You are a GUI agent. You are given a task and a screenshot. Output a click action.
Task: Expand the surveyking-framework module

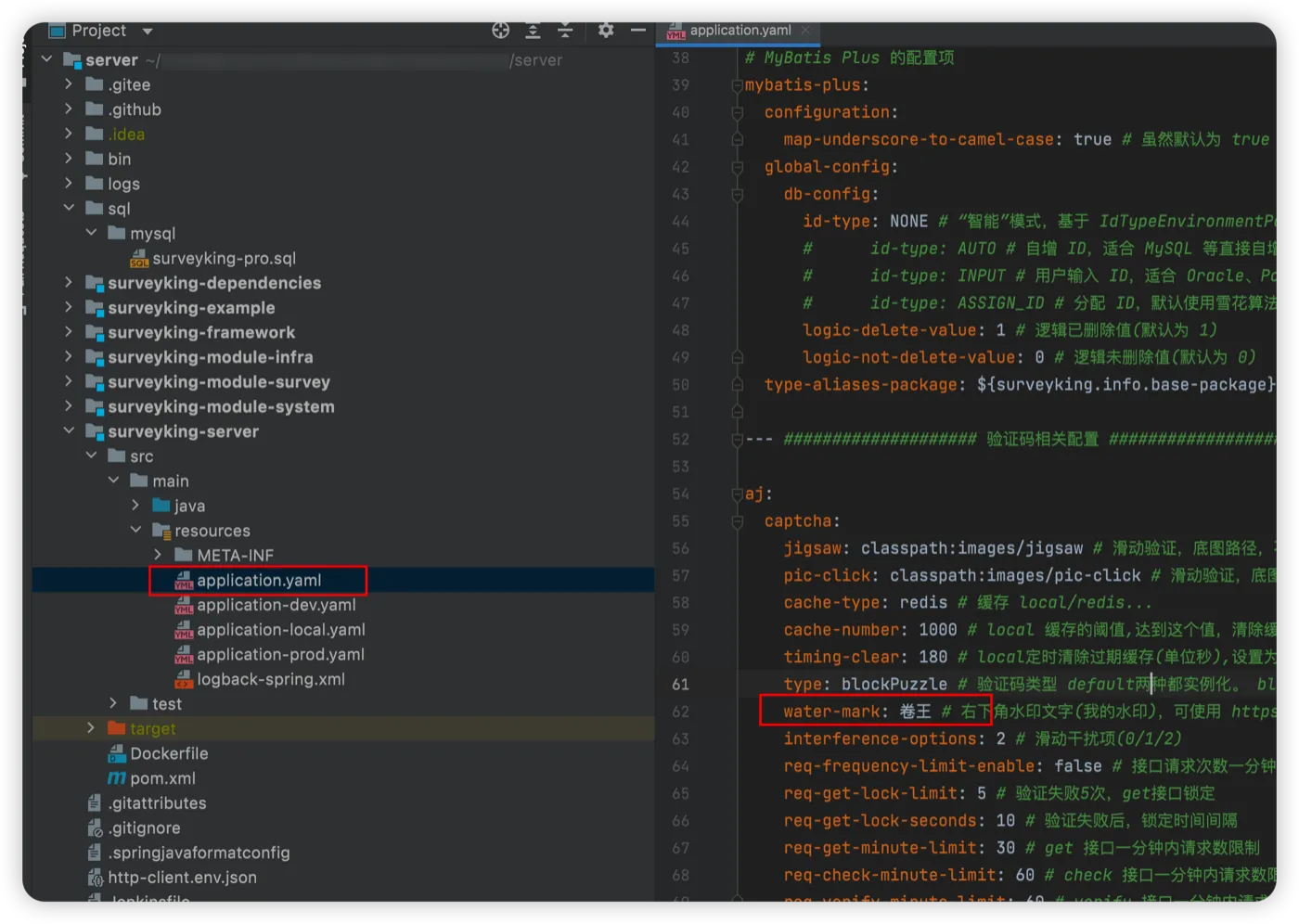pos(69,332)
